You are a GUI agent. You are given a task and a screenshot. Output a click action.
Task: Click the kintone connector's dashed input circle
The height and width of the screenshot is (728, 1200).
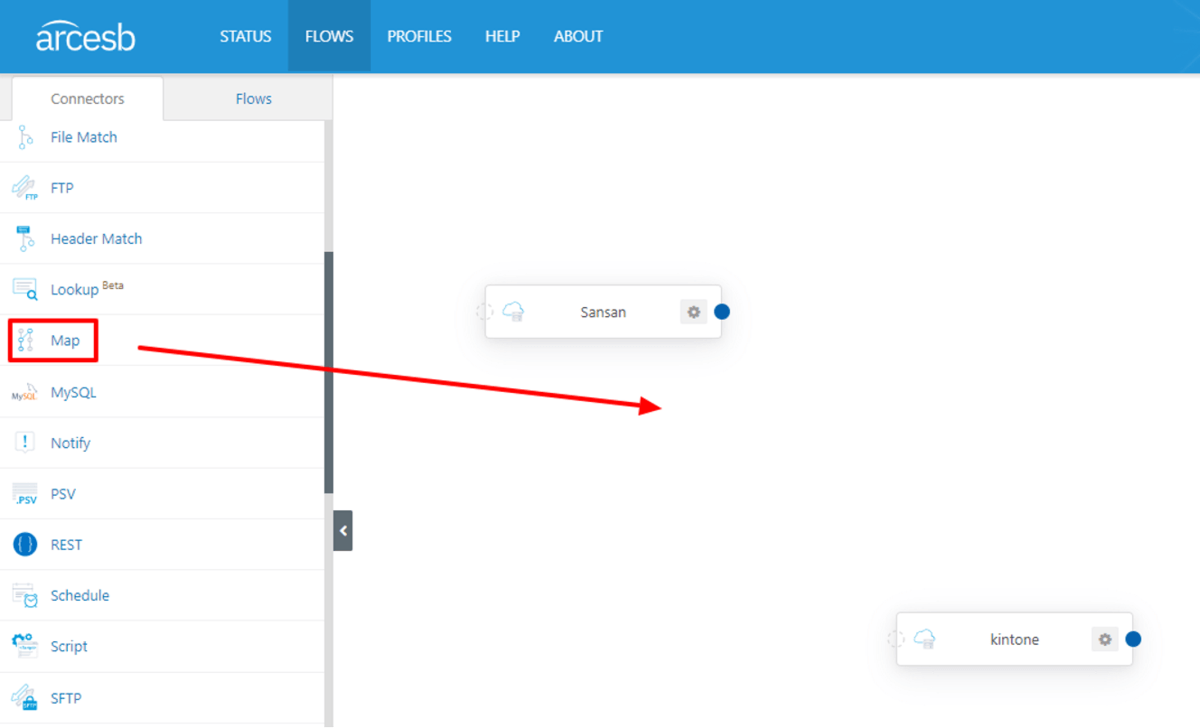click(895, 639)
